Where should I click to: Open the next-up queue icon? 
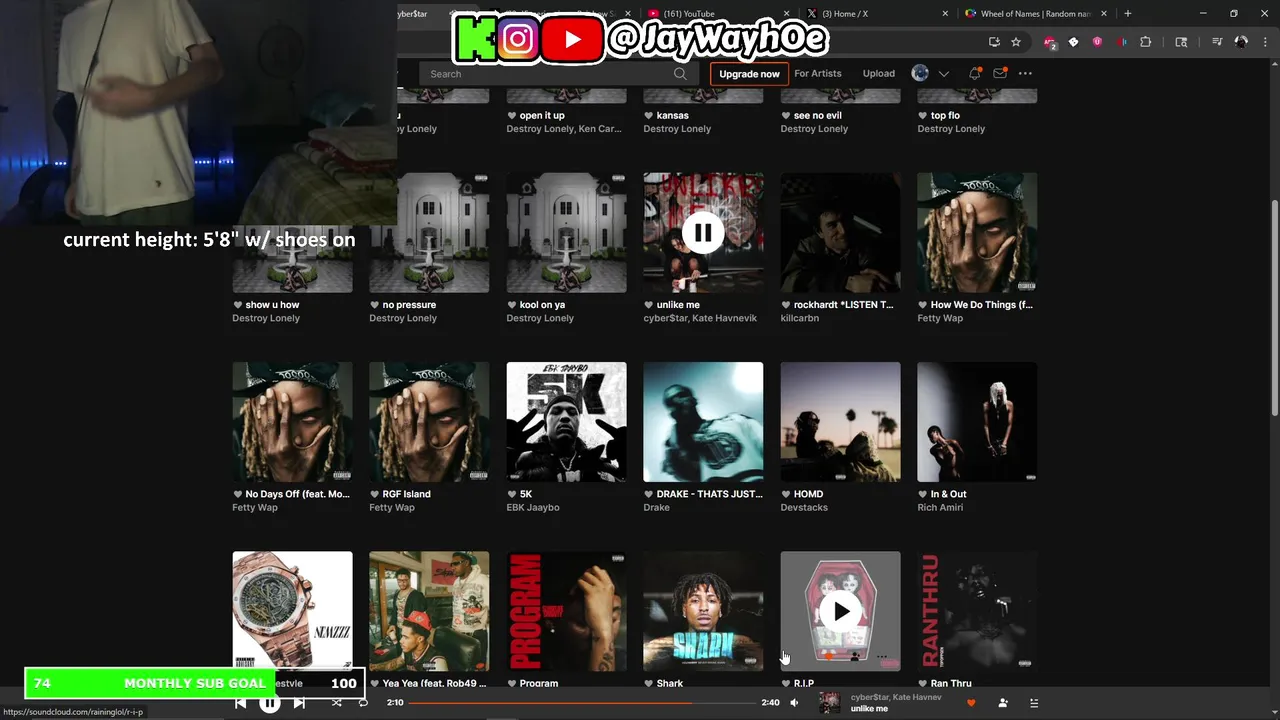[1034, 703]
